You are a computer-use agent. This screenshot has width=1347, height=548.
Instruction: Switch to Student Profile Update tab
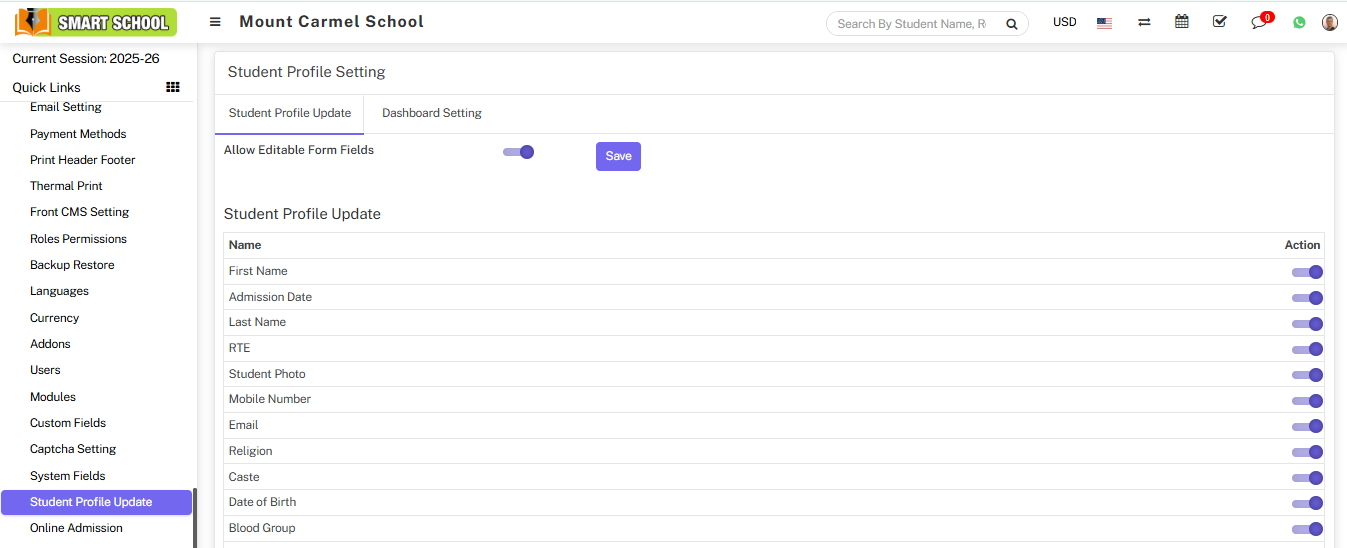tap(289, 113)
